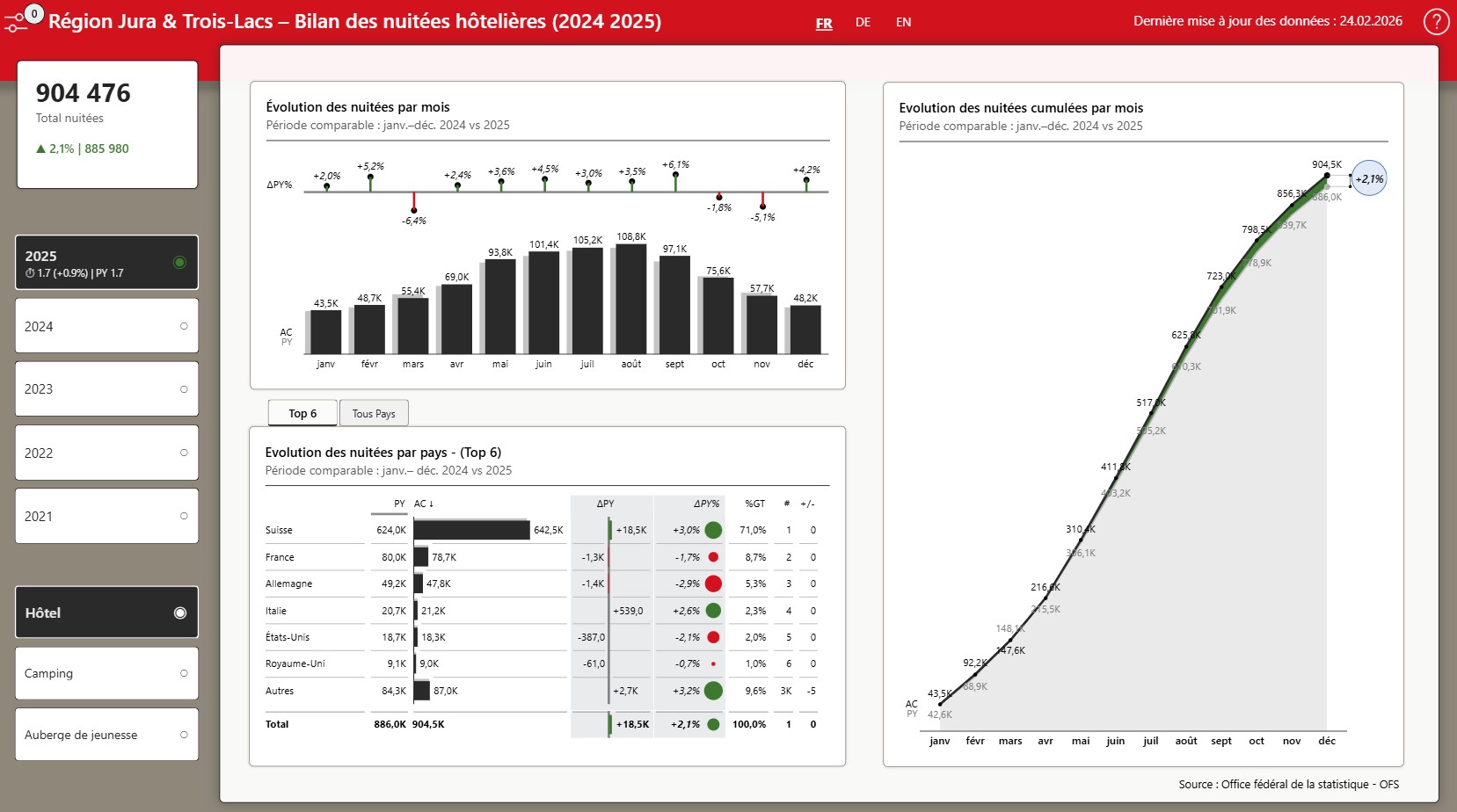Expand the Autres country row
Viewport: 1457px width, 812px height.
tap(280, 691)
